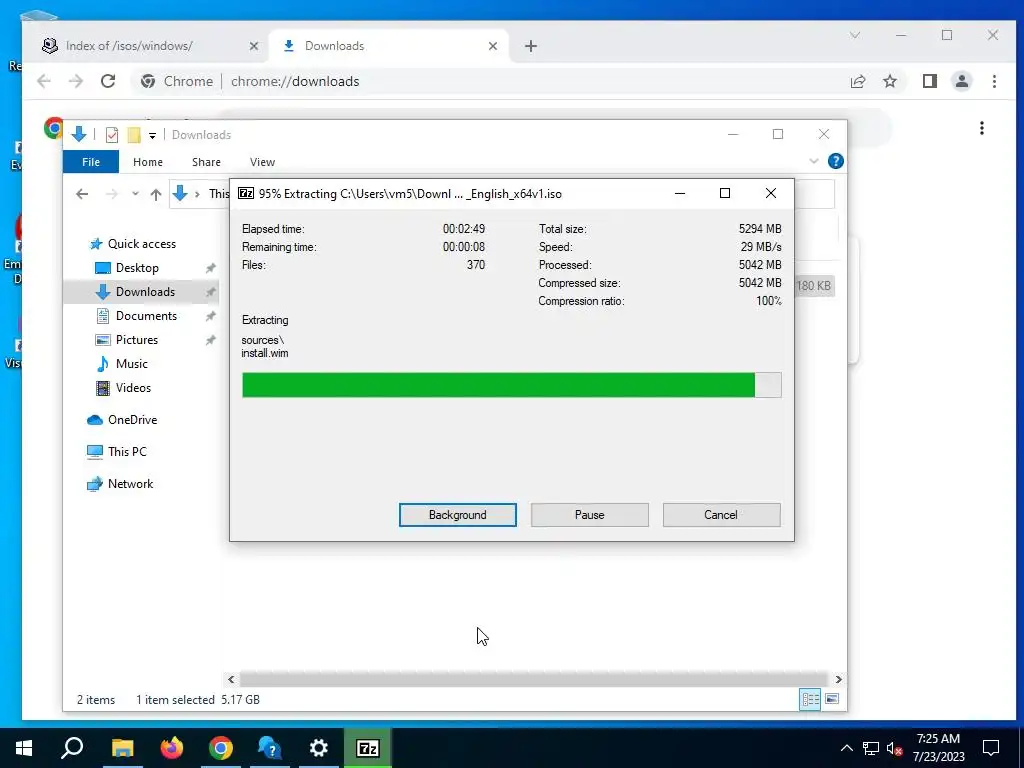This screenshot has height=768, width=1024.
Task: Open a new Chrome tab
Action: pos(531,46)
